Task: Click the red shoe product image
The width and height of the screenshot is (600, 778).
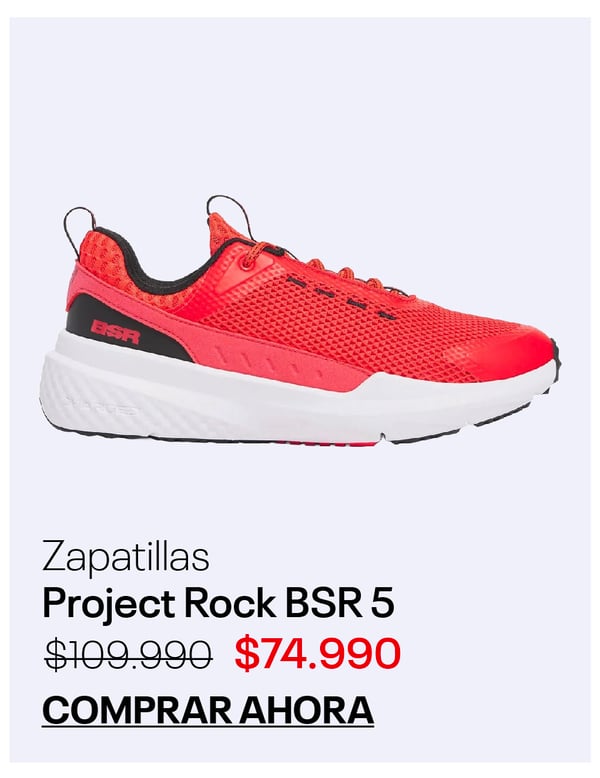Action: 300,321
